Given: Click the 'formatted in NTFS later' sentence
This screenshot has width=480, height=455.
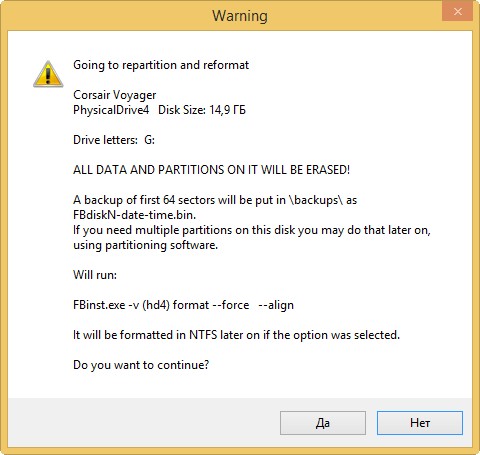Looking at the screenshot, I should pos(236,335).
